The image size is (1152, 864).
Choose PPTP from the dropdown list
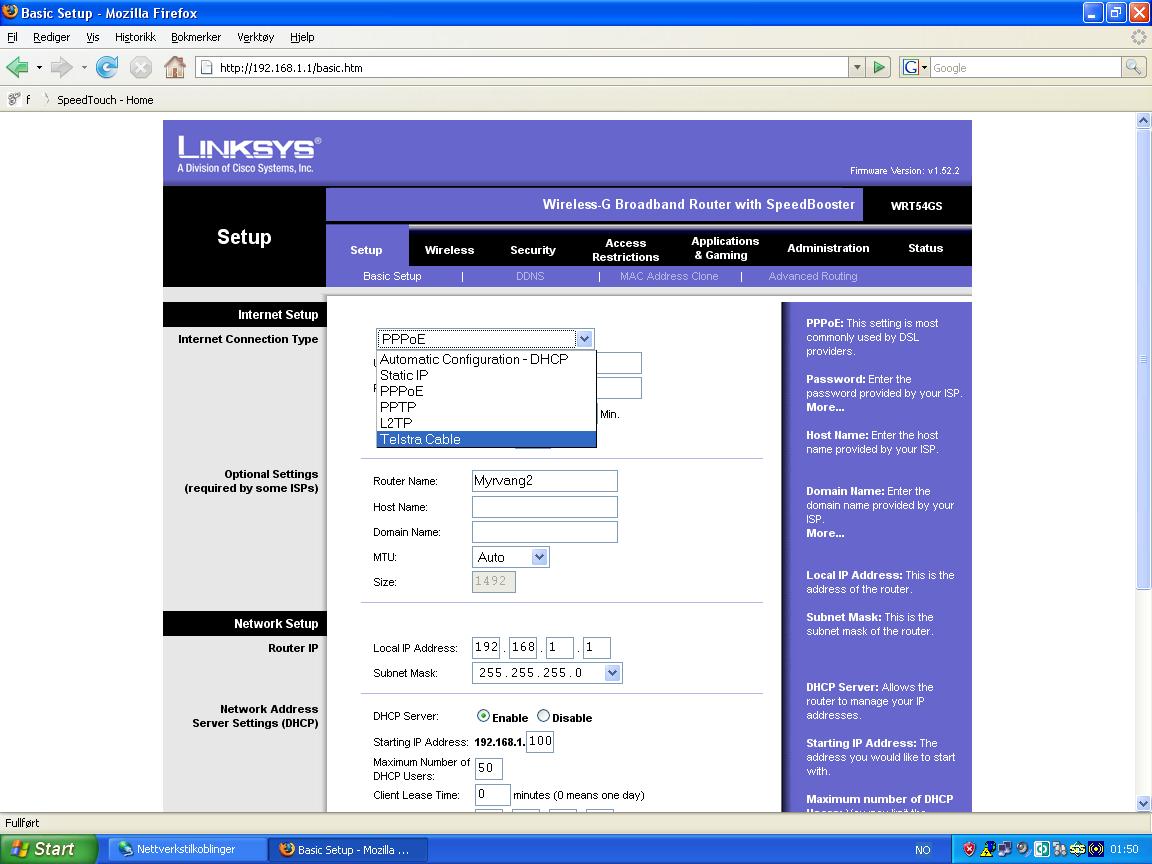(x=486, y=407)
